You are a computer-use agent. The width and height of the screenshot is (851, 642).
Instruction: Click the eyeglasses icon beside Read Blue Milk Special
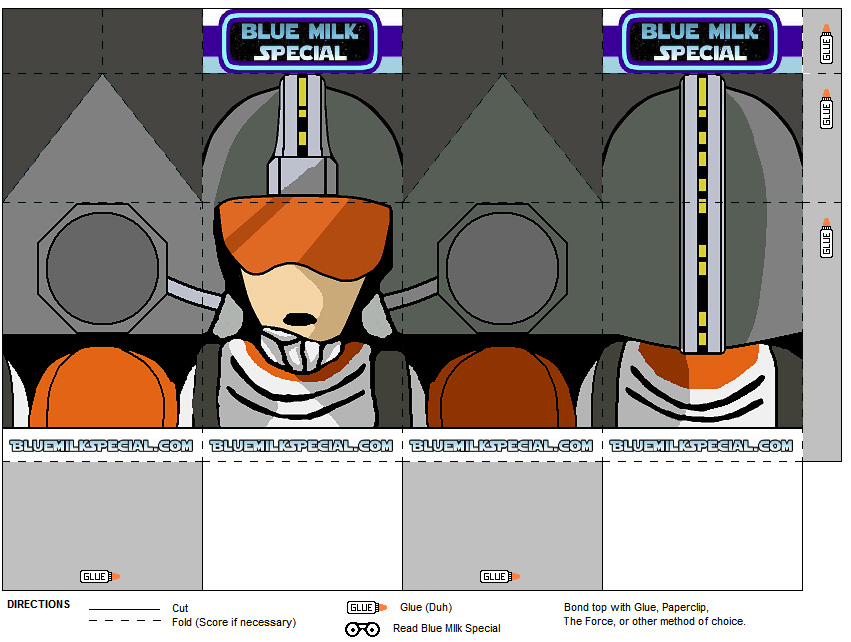(x=362, y=629)
